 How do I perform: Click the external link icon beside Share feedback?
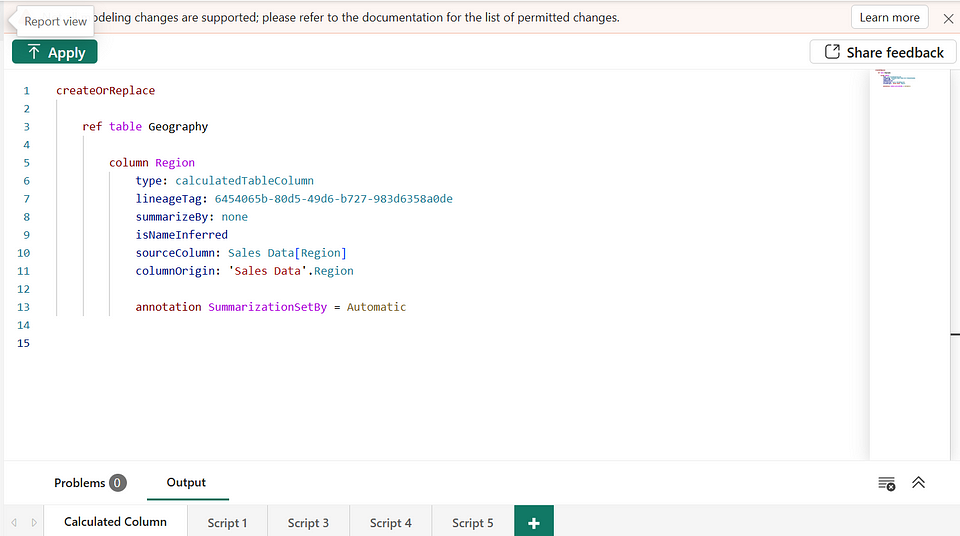(x=832, y=52)
